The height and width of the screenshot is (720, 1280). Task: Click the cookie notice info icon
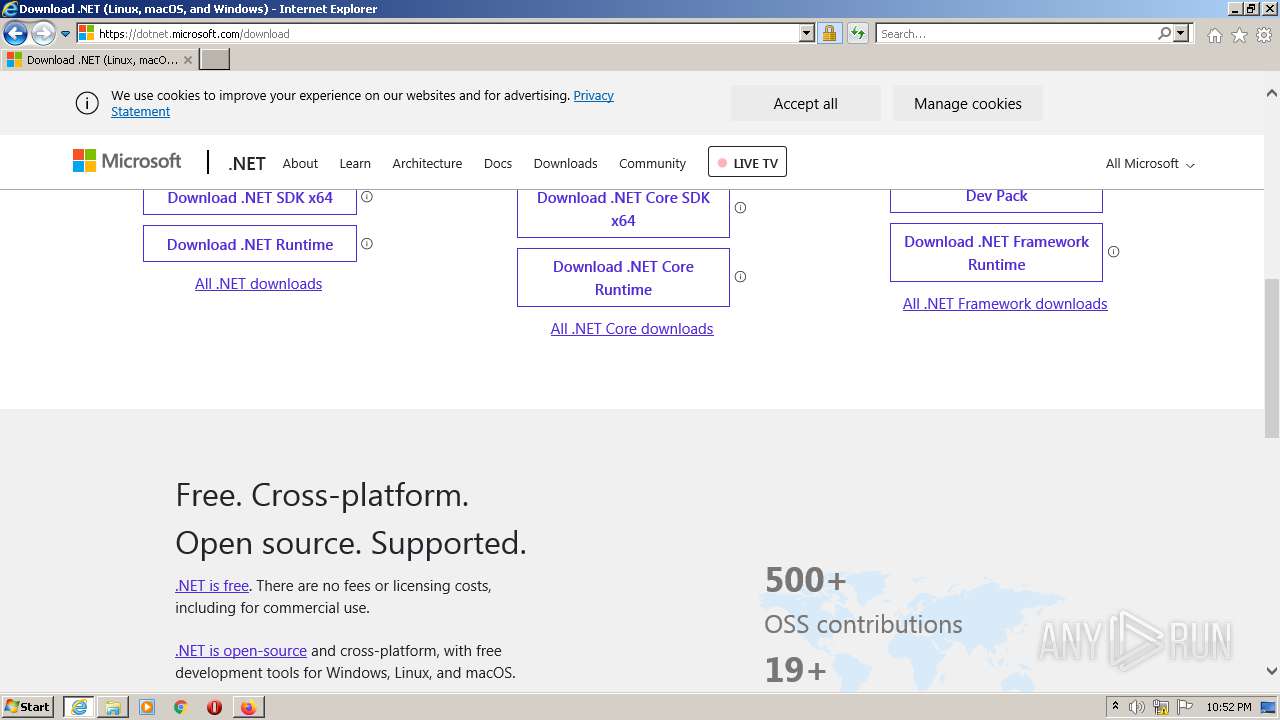(87, 103)
